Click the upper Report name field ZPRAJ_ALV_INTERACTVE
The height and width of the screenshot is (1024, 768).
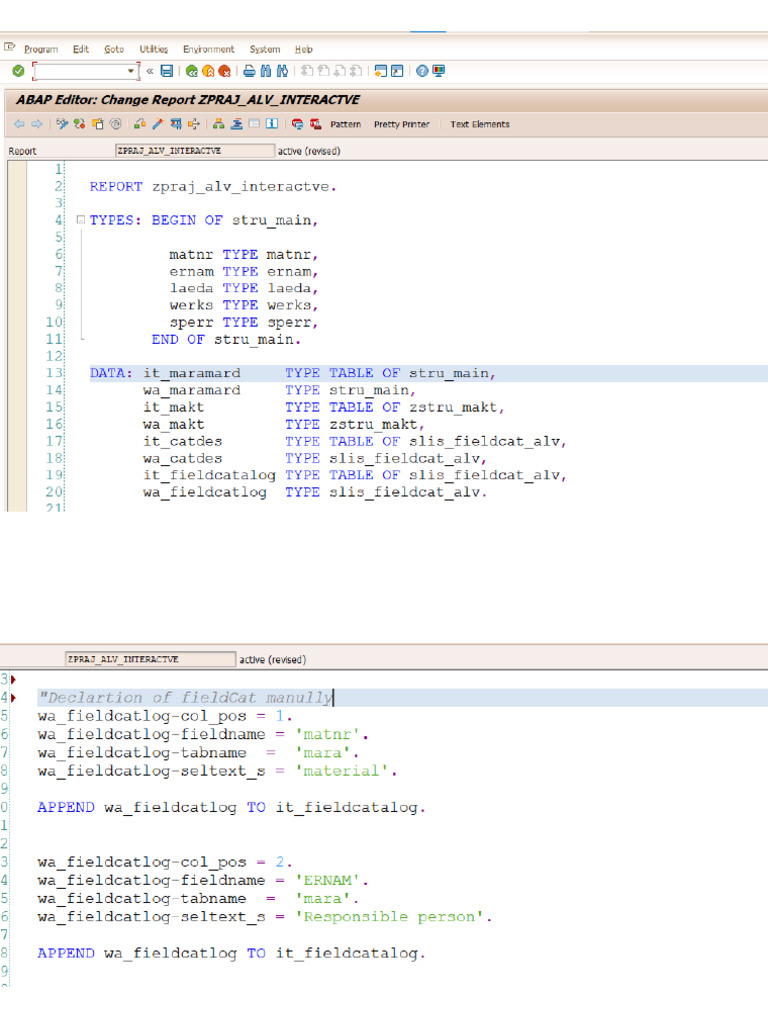click(195, 151)
